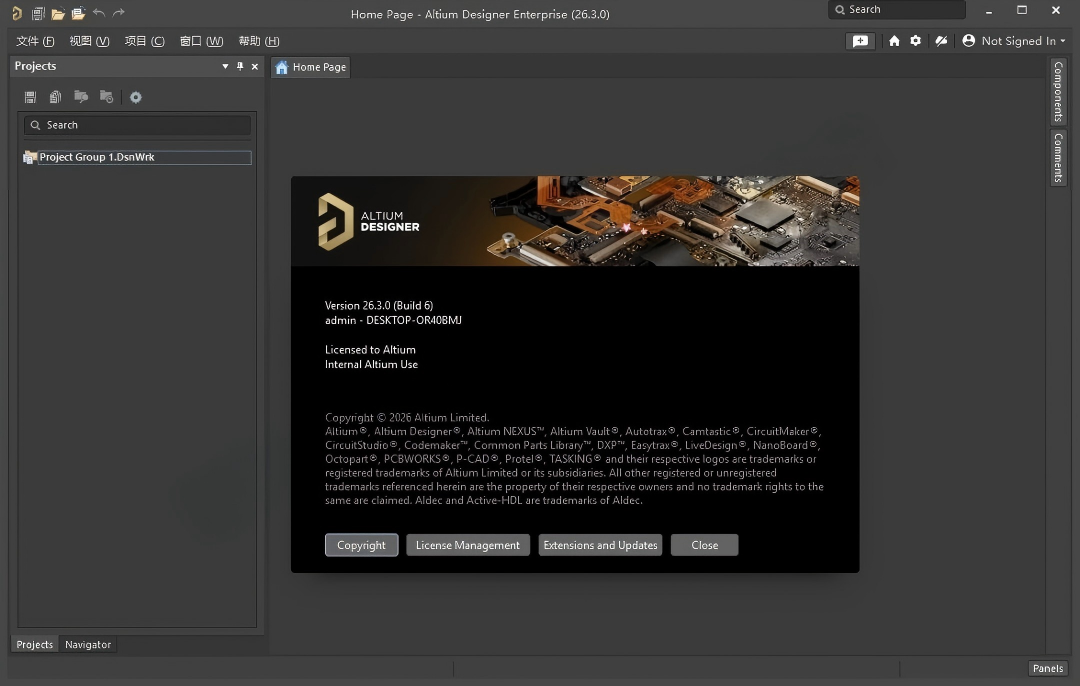Click Projects panel compile documents icon
The width and height of the screenshot is (1080, 686).
pos(55,97)
